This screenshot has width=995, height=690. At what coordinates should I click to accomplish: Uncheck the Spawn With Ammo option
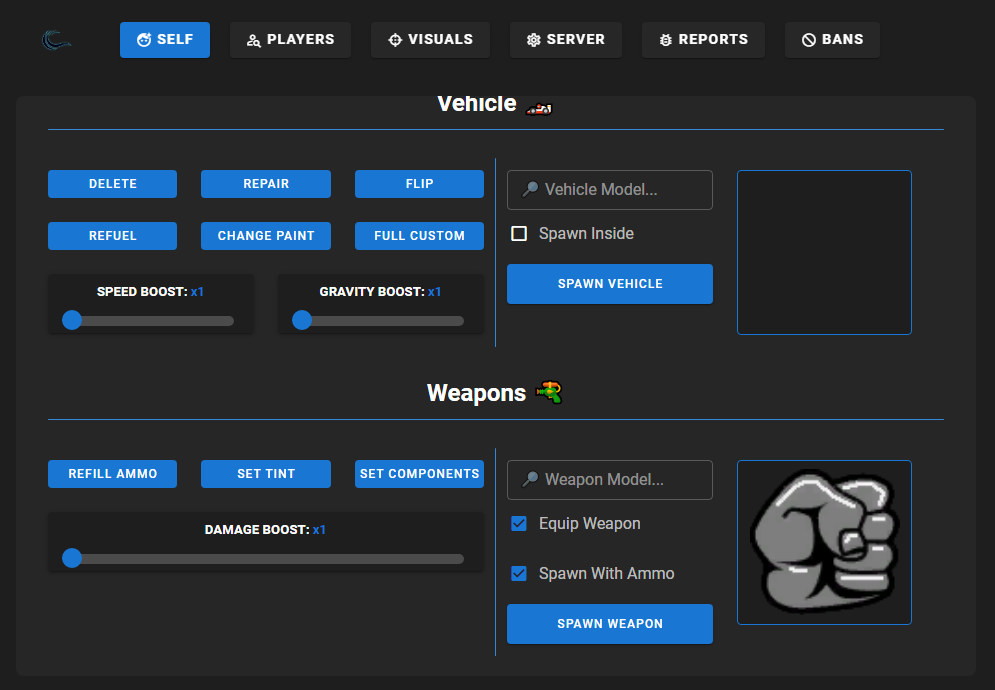[519, 573]
